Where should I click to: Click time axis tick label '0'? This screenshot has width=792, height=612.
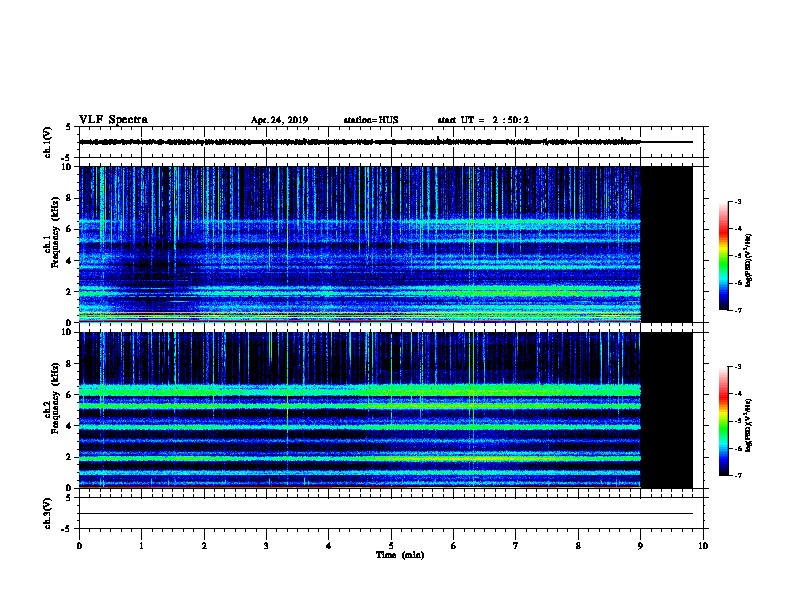(79, 546)
